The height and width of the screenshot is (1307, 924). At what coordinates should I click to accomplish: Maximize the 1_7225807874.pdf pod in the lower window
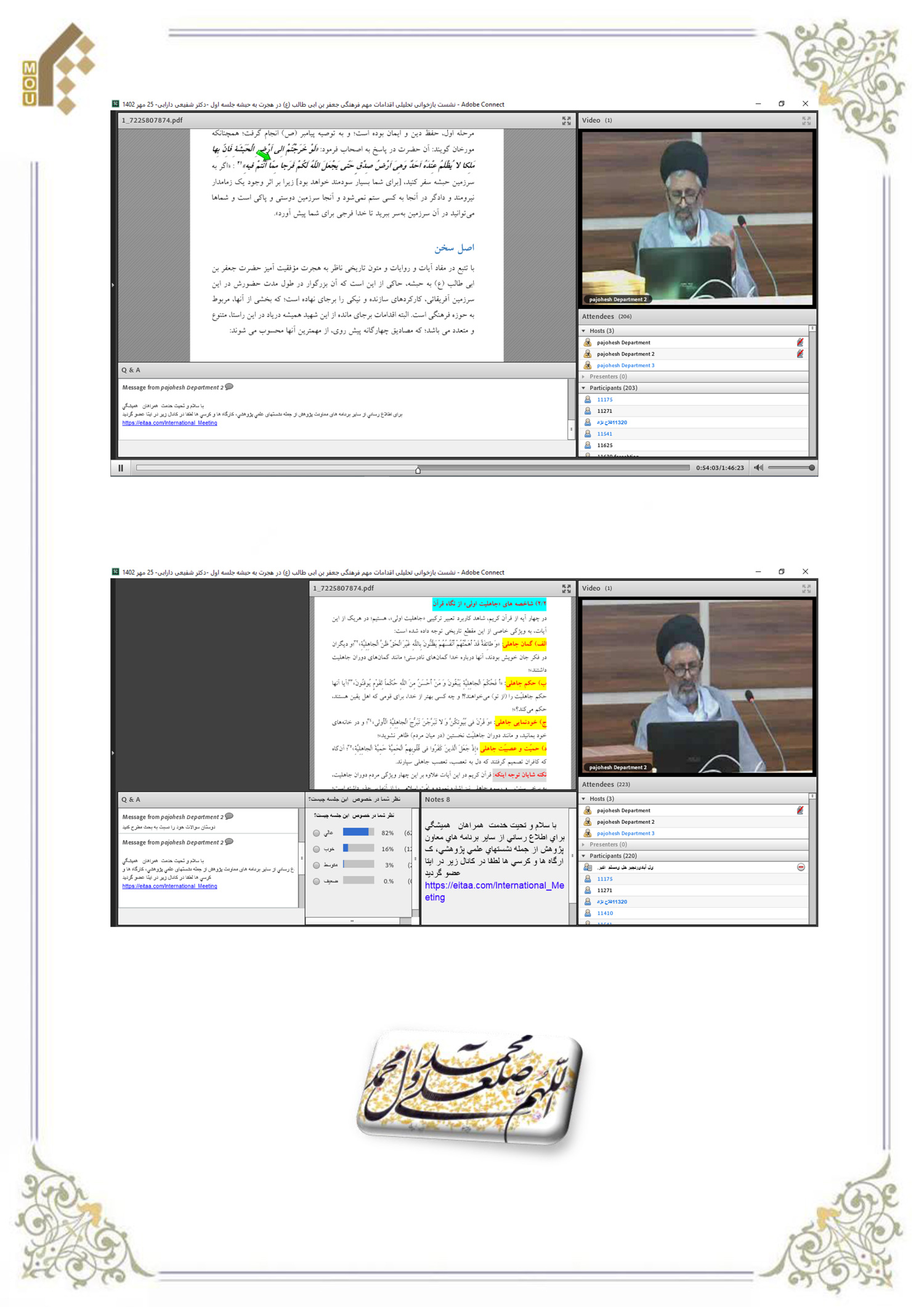click(x=566, y=588)
